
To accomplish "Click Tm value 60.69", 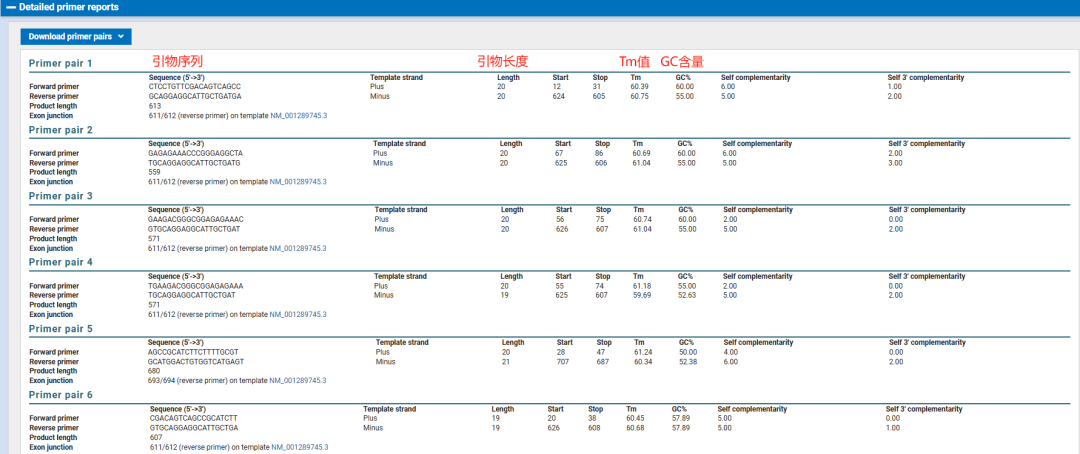I will [x=642, y=153].
